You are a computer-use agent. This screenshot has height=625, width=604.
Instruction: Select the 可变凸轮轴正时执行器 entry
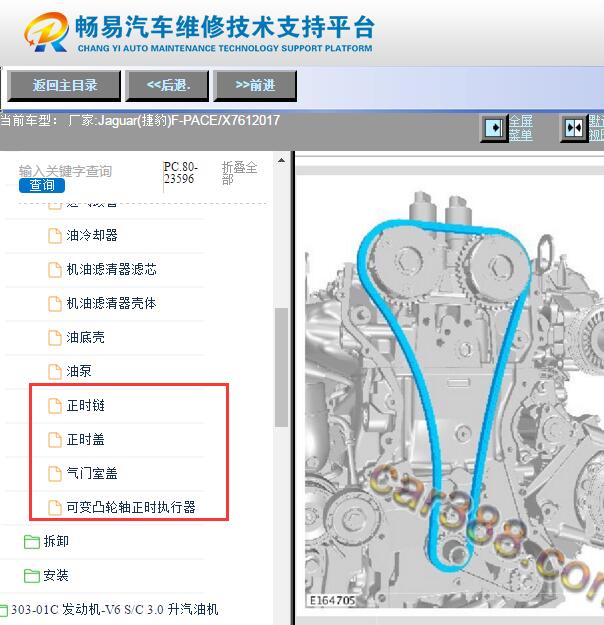[x=131, y=507]
